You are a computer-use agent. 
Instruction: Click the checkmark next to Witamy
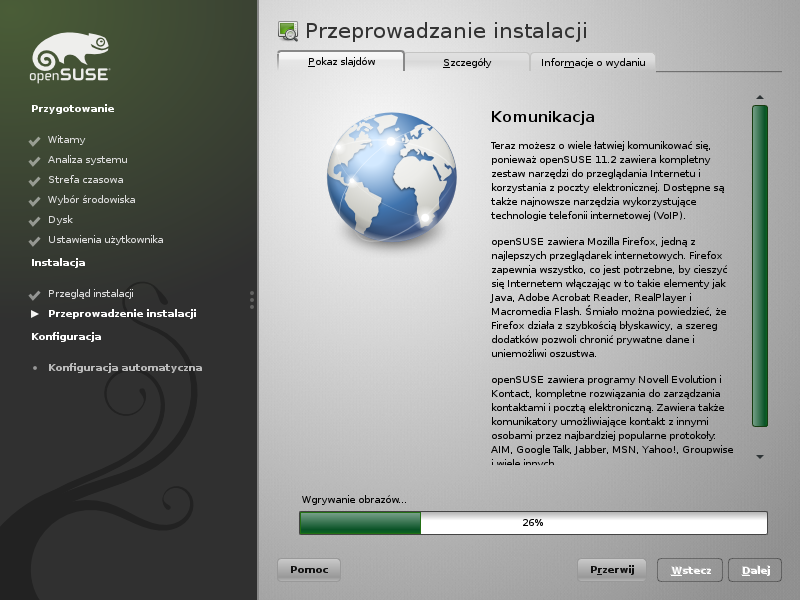point(35,141)
